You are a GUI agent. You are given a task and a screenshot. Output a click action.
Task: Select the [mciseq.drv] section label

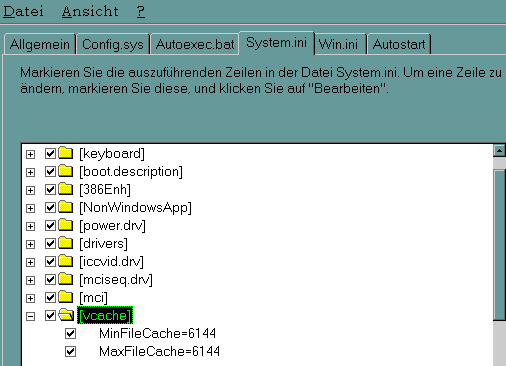(x=116, y=280)
